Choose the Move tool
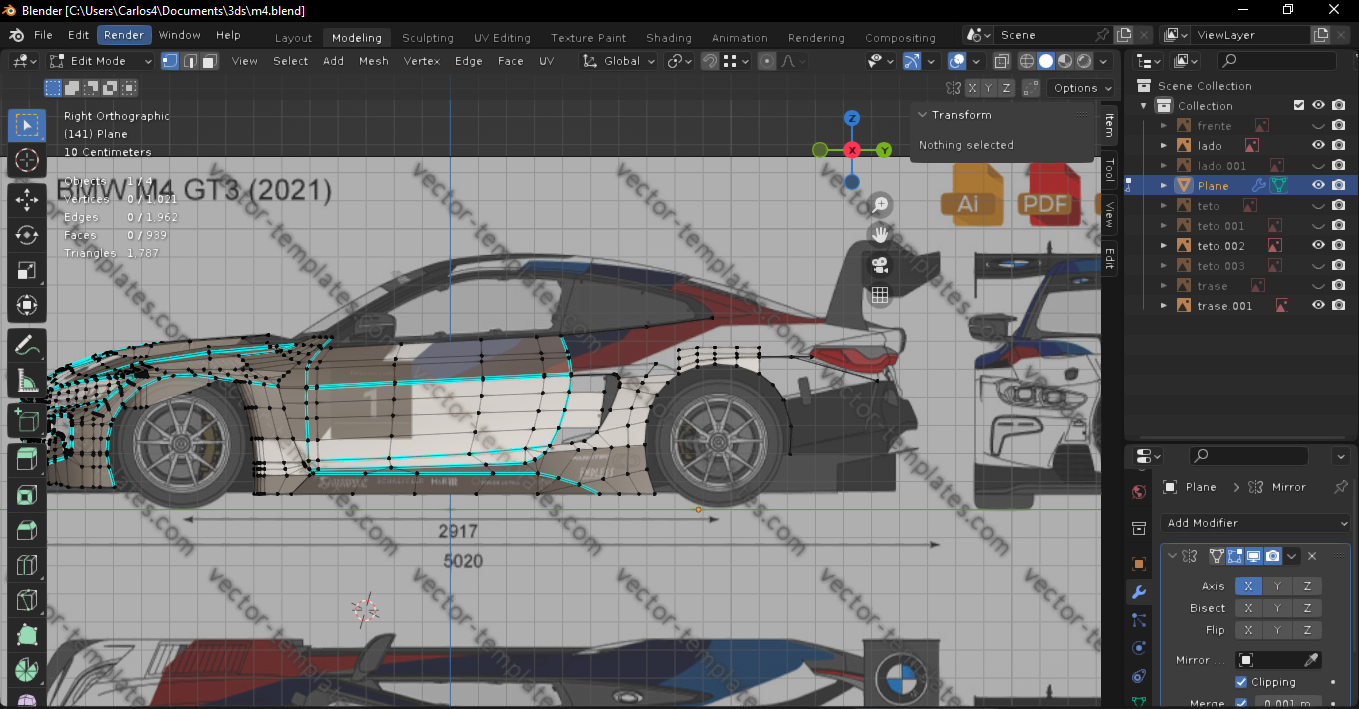The image size is (1359, 709). (27, 200)
